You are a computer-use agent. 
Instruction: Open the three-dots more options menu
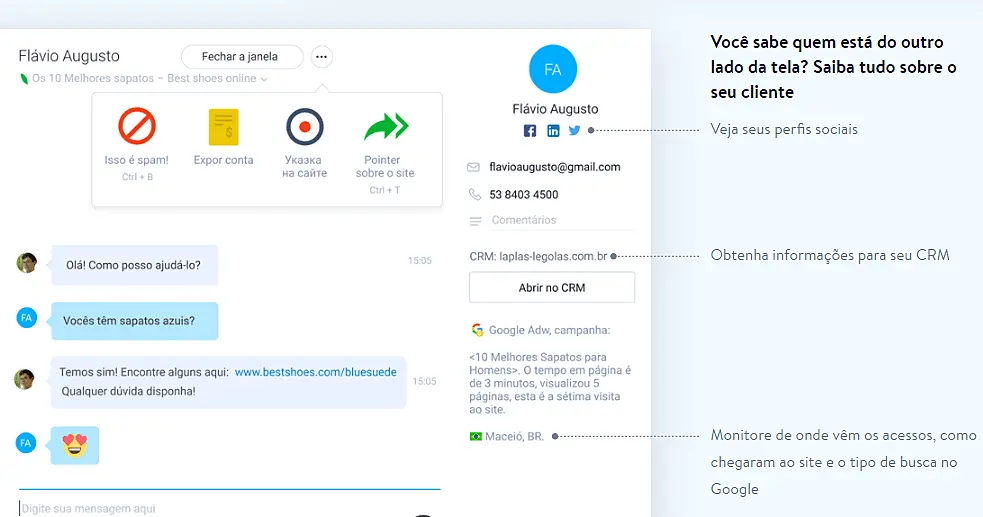coord(321,57)
